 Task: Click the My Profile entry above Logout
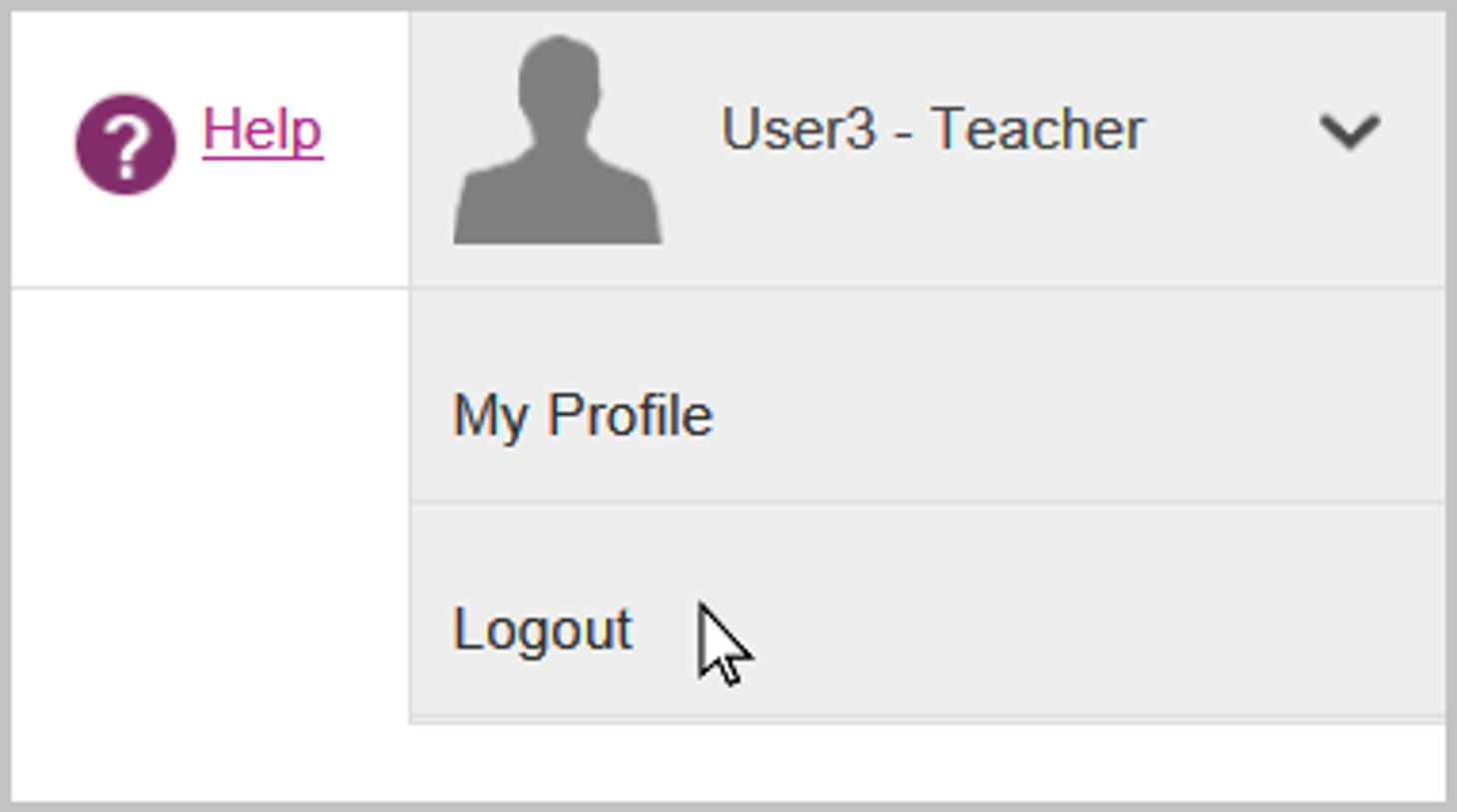coord(583,415)
